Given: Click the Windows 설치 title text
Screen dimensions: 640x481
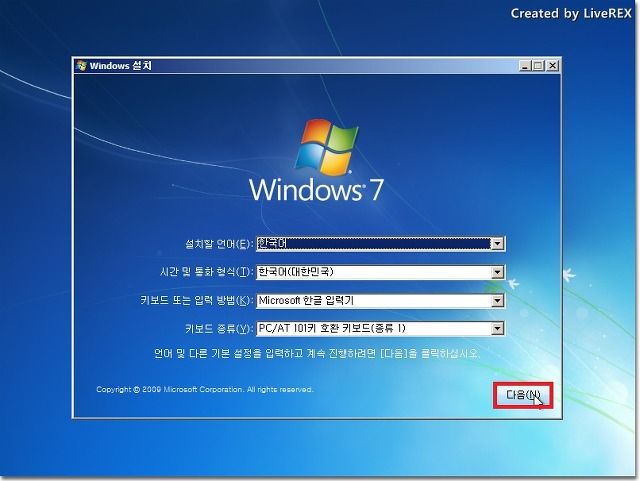Looking at the screenshot, I should click(x=120, y=66).
